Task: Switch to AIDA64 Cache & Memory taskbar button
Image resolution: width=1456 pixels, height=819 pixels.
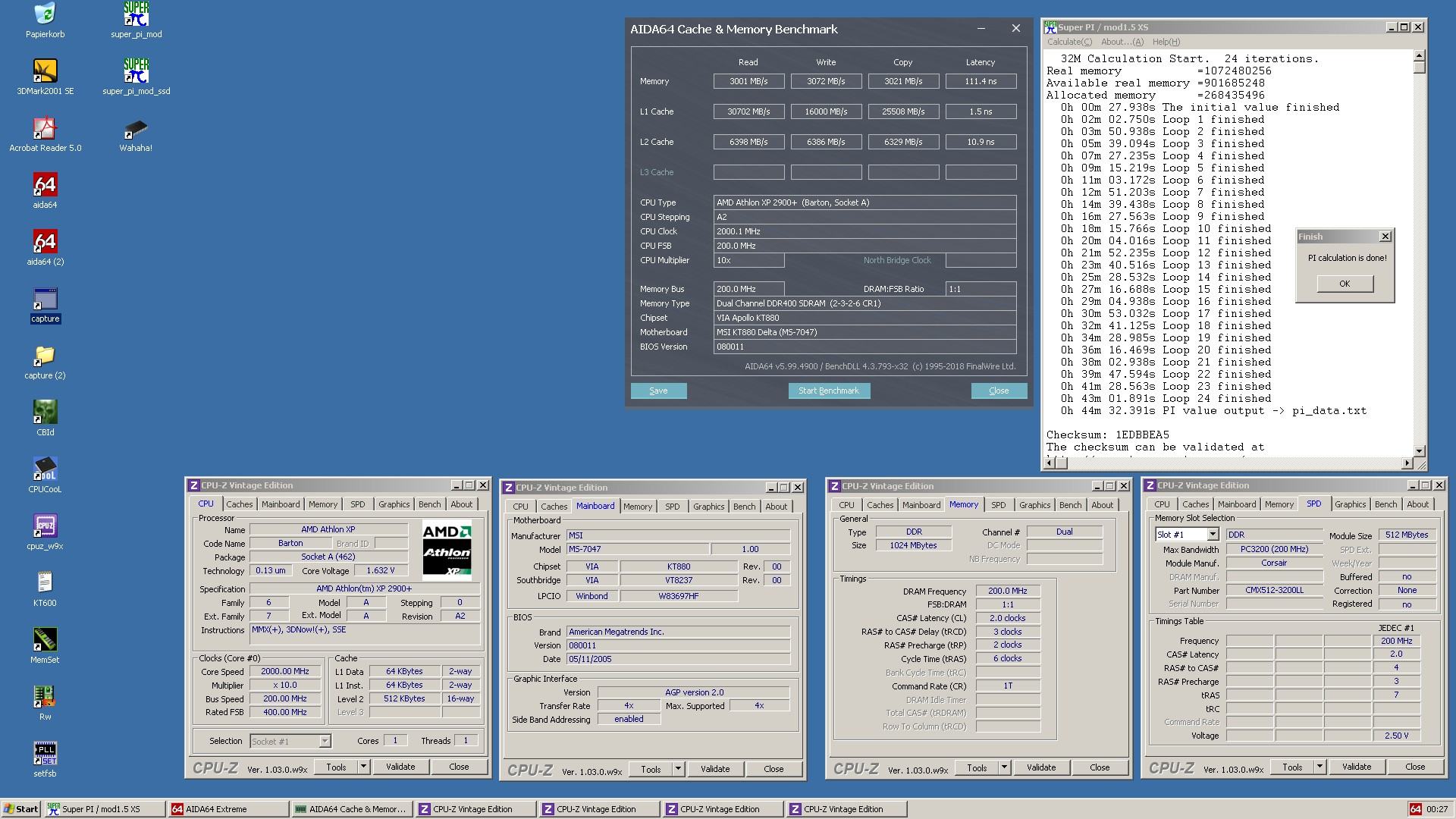Action: 351,809
